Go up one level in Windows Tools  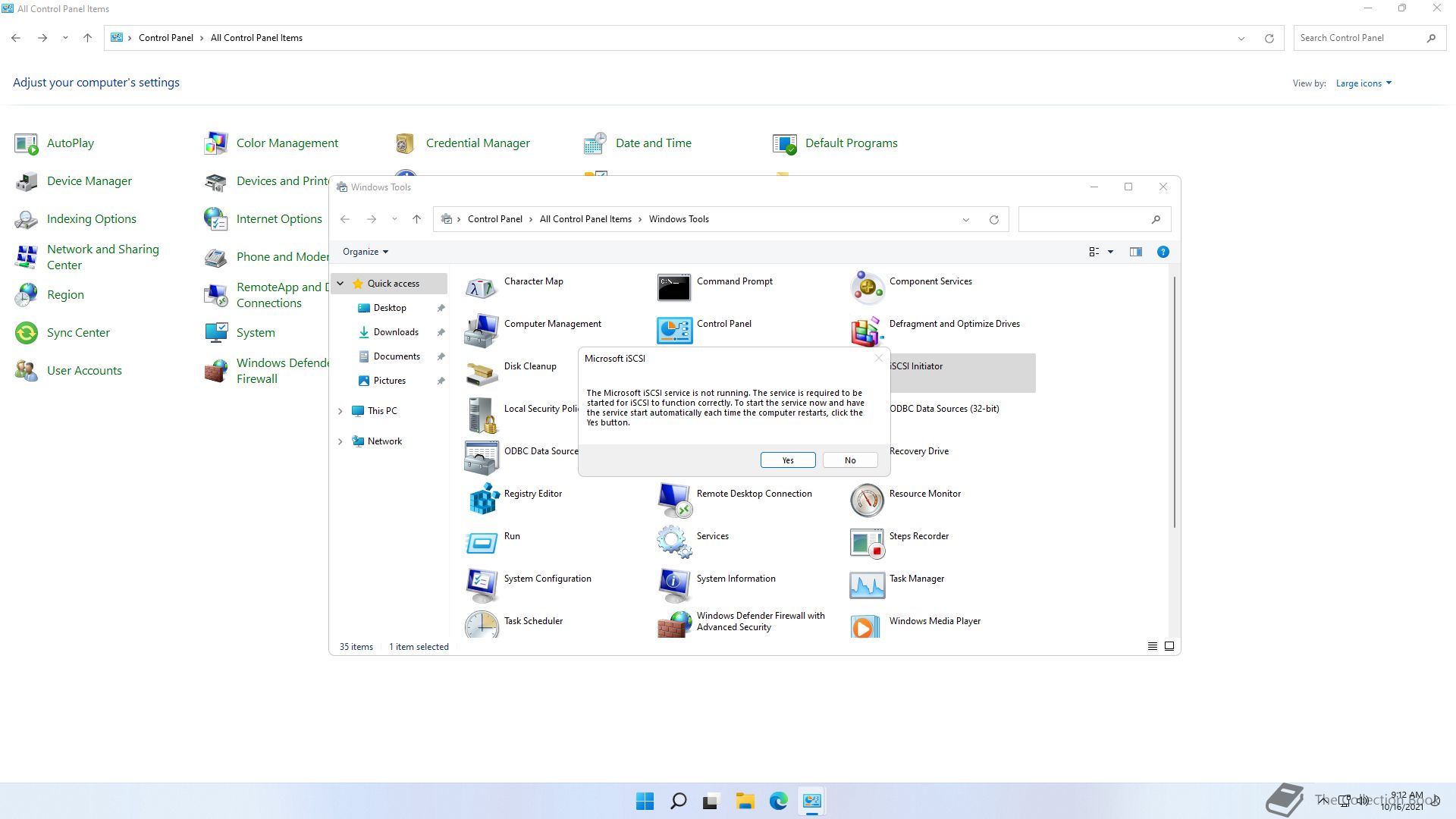coord(416,219)
